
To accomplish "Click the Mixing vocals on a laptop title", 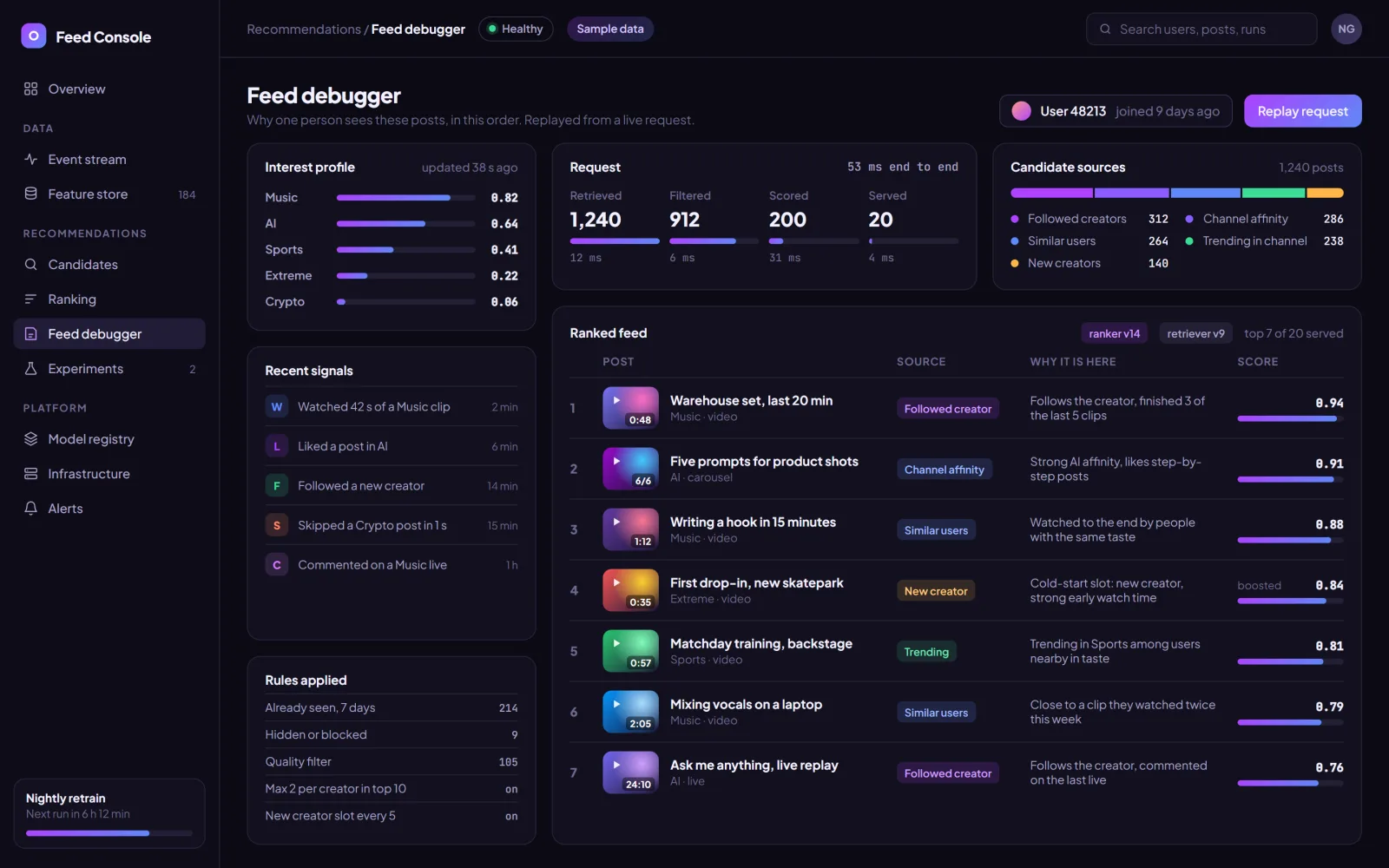I will 746,704.
